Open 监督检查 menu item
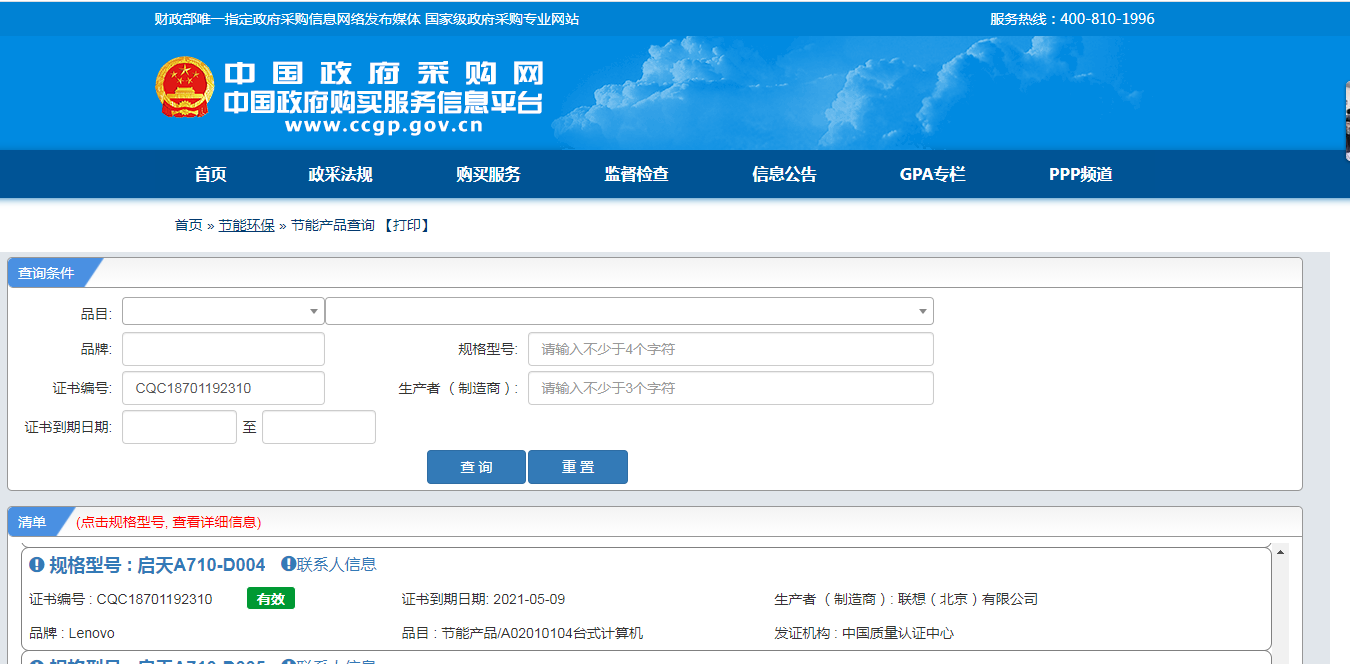The height and width of the screenshot is (664, 1350). pos(636,174)
